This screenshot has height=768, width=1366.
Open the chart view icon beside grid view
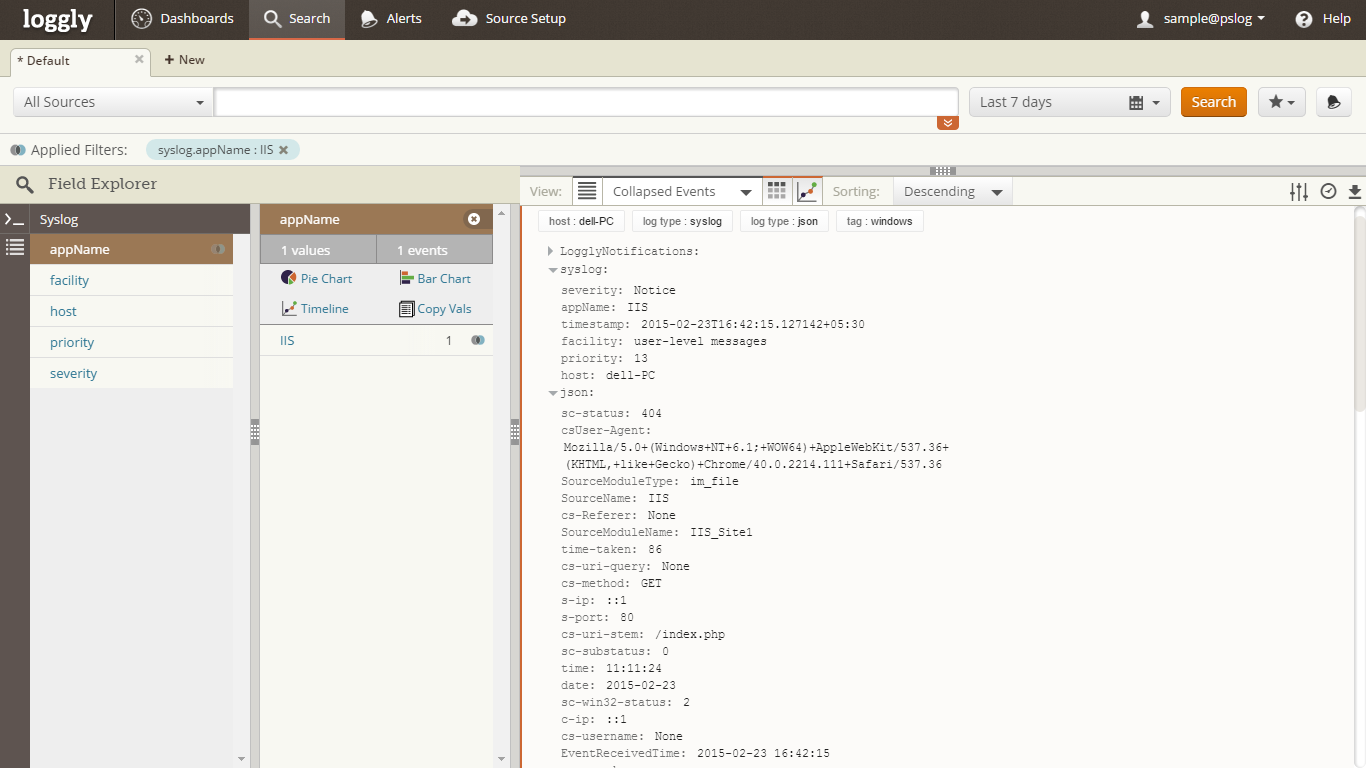807,191
